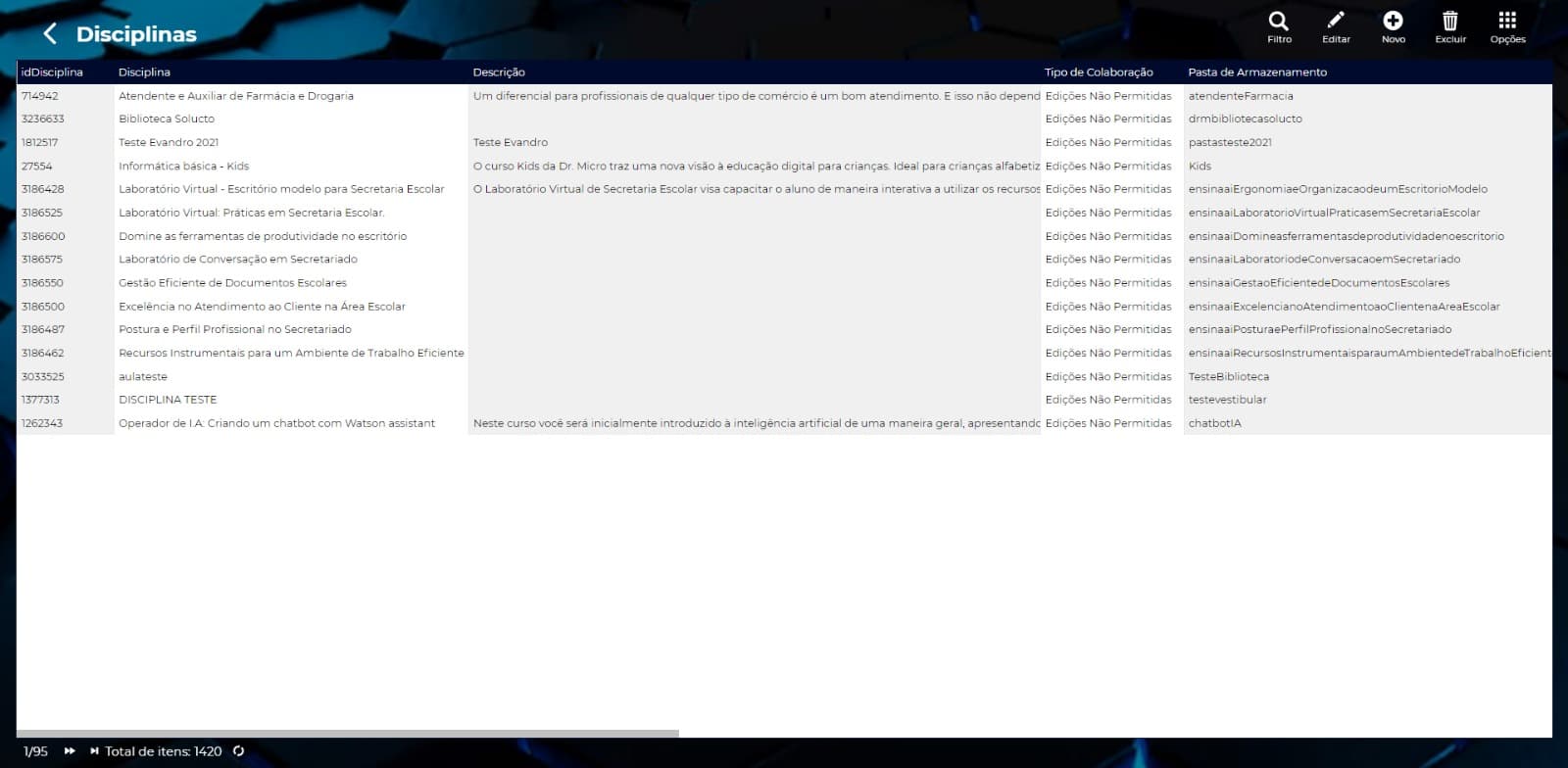Screen dimensions: 1568x768
Task: Click id cell 27554
Action: coord(37,166)
